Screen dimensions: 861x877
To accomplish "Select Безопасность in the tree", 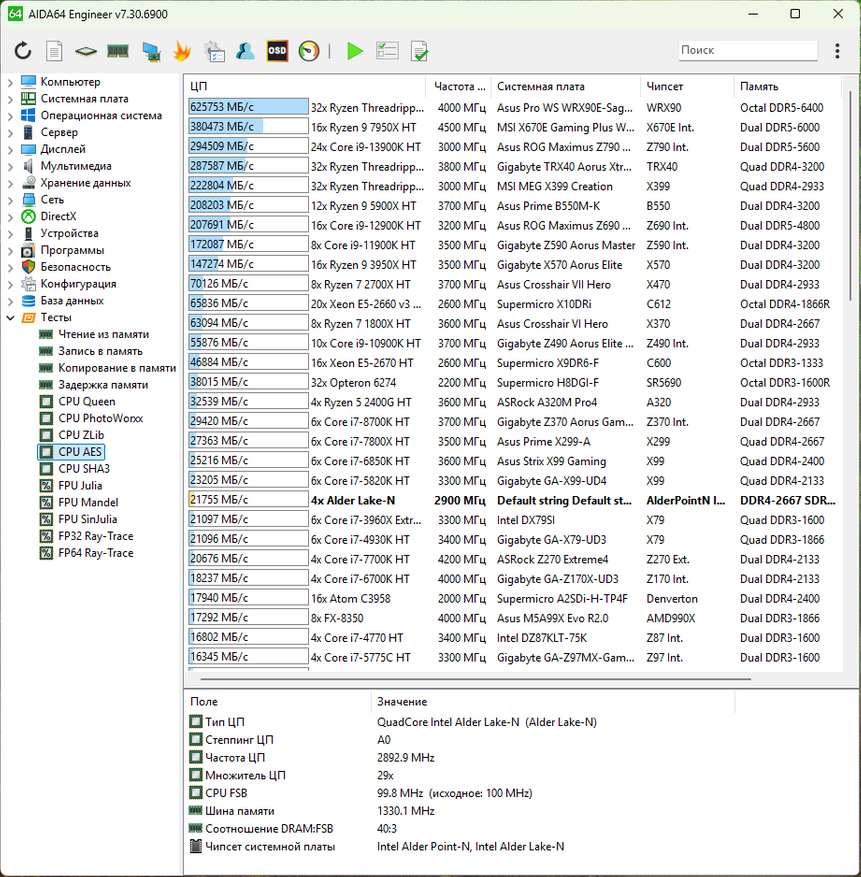I will pyautogui.click(x=75, y=267).
